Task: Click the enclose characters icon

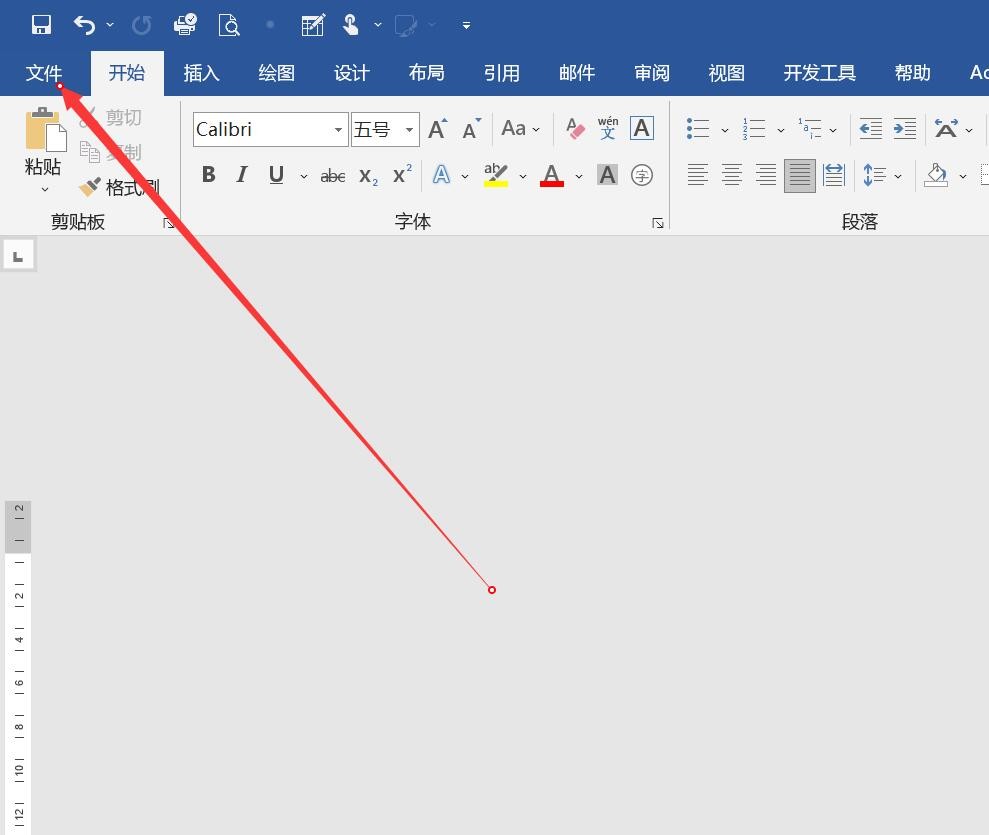Action: pyautogui.click(x=641, y=175)
